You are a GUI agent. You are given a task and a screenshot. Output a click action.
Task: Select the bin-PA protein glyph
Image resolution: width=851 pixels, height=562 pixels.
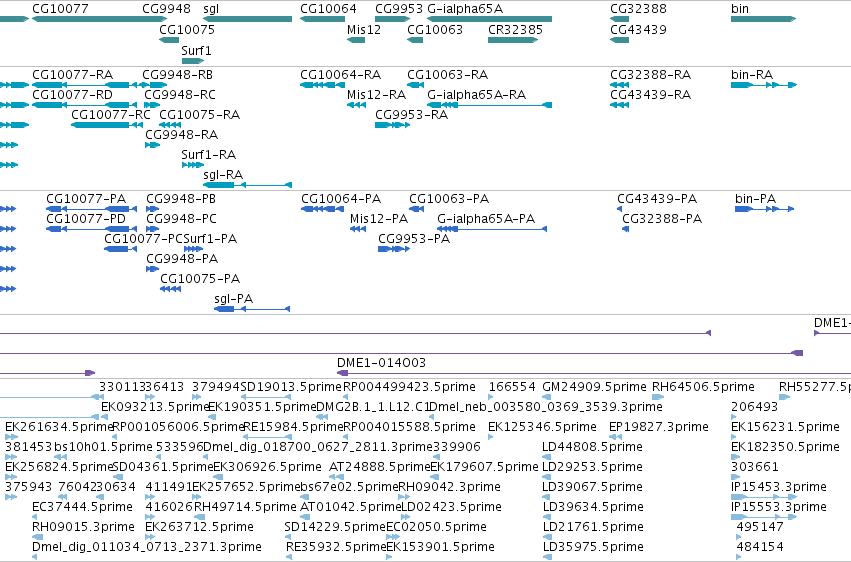click(x=765, y=209)
